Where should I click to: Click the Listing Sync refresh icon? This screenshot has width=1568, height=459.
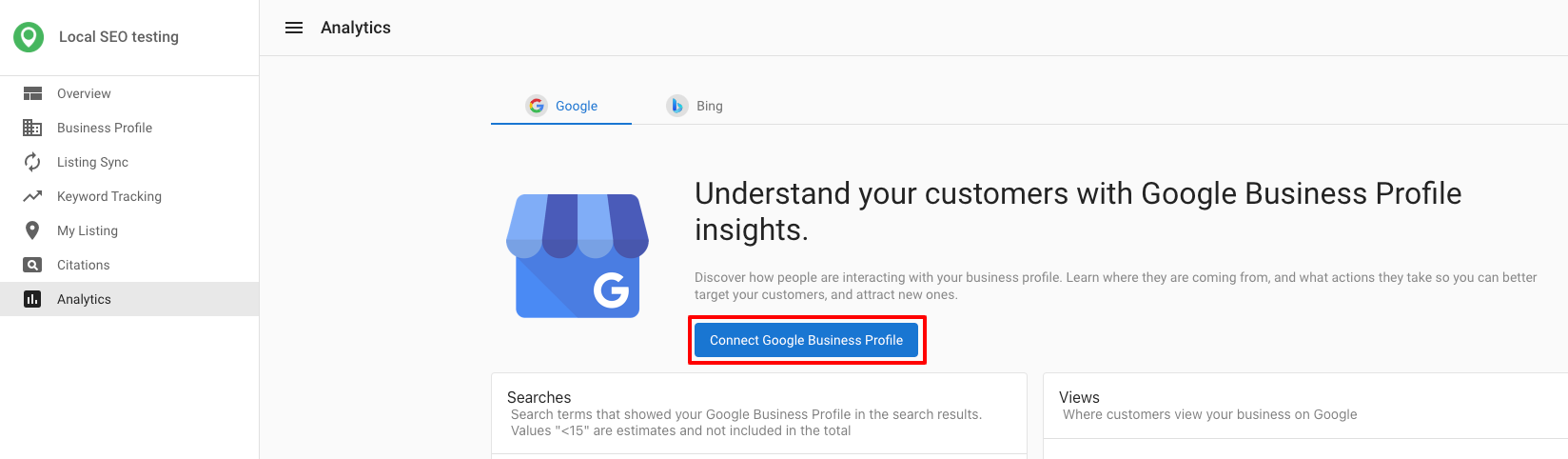click(x=32, y=162)
